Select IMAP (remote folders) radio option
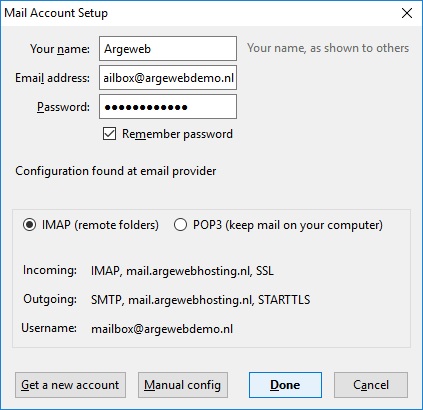 [29, 225]
